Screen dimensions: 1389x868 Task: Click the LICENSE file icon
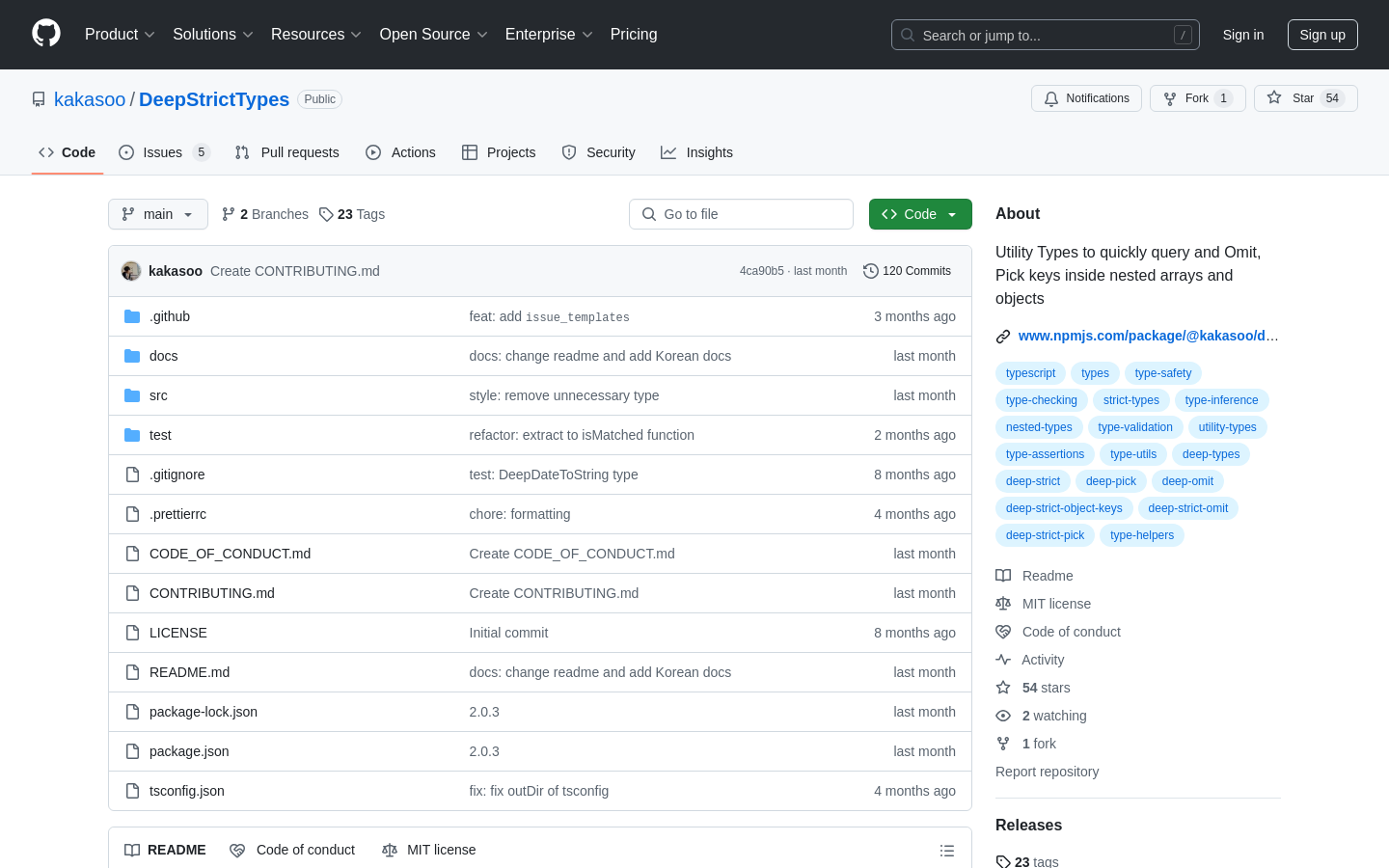click(x=132, y=633)
